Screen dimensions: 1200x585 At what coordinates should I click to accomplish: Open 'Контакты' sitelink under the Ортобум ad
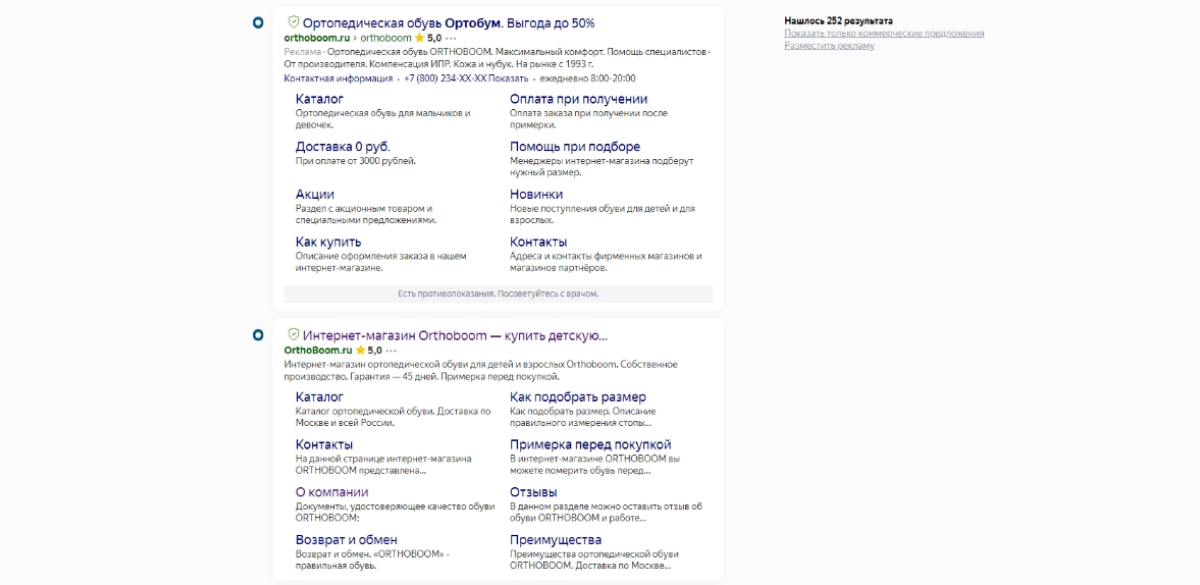coord(539,242)
